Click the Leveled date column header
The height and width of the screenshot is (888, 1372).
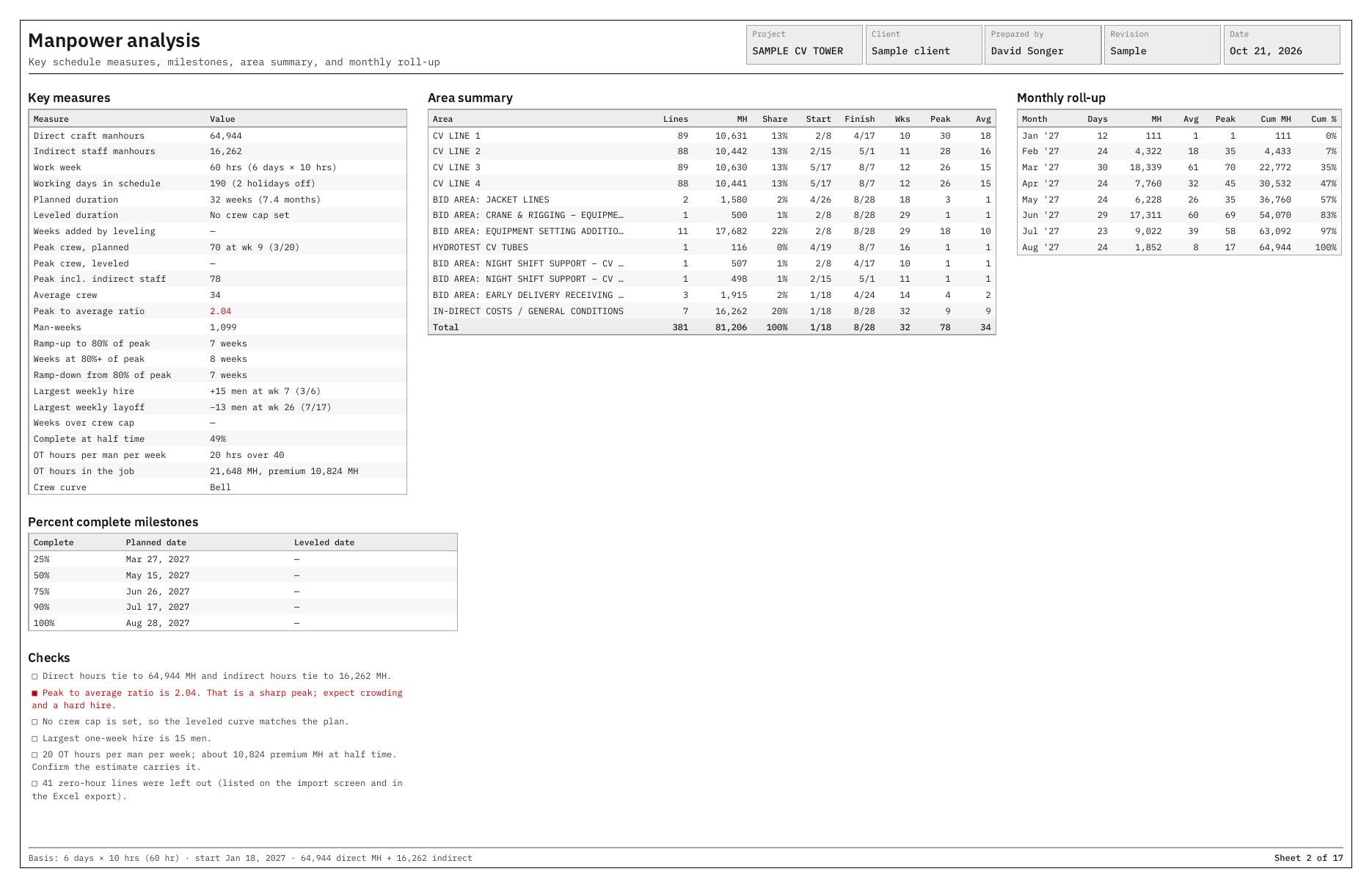(324, 542)
